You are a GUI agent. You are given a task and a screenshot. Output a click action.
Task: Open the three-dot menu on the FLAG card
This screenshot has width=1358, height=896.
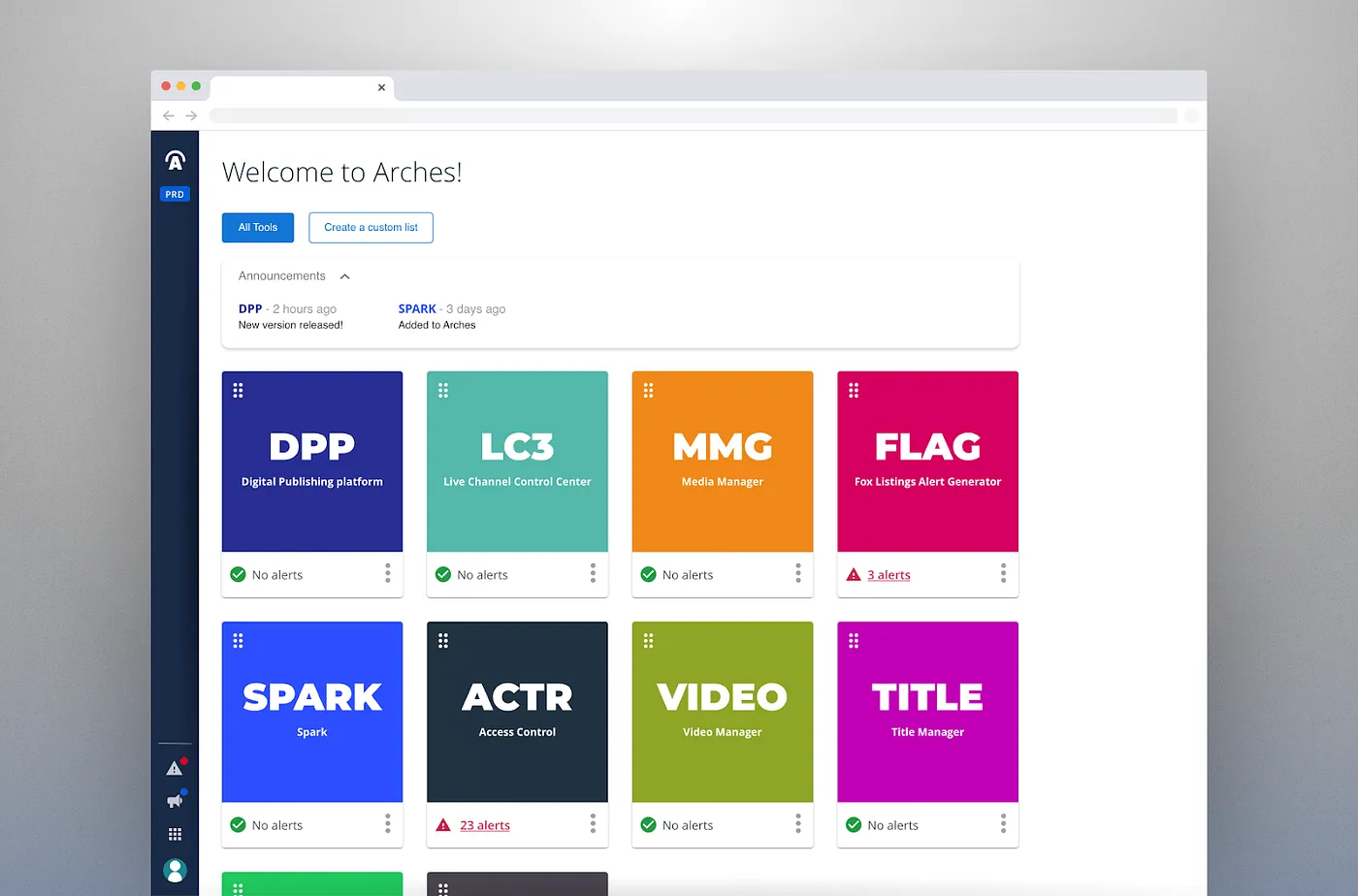click(x=1003, y=573)
